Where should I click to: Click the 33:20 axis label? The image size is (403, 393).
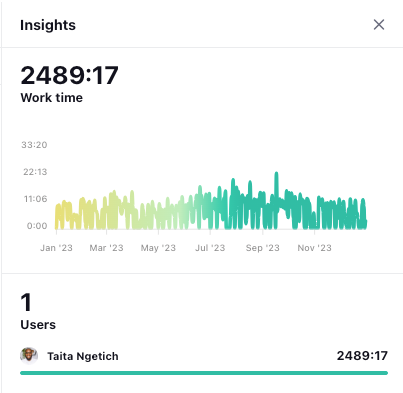pyautogui.click(x=34, y=145)
